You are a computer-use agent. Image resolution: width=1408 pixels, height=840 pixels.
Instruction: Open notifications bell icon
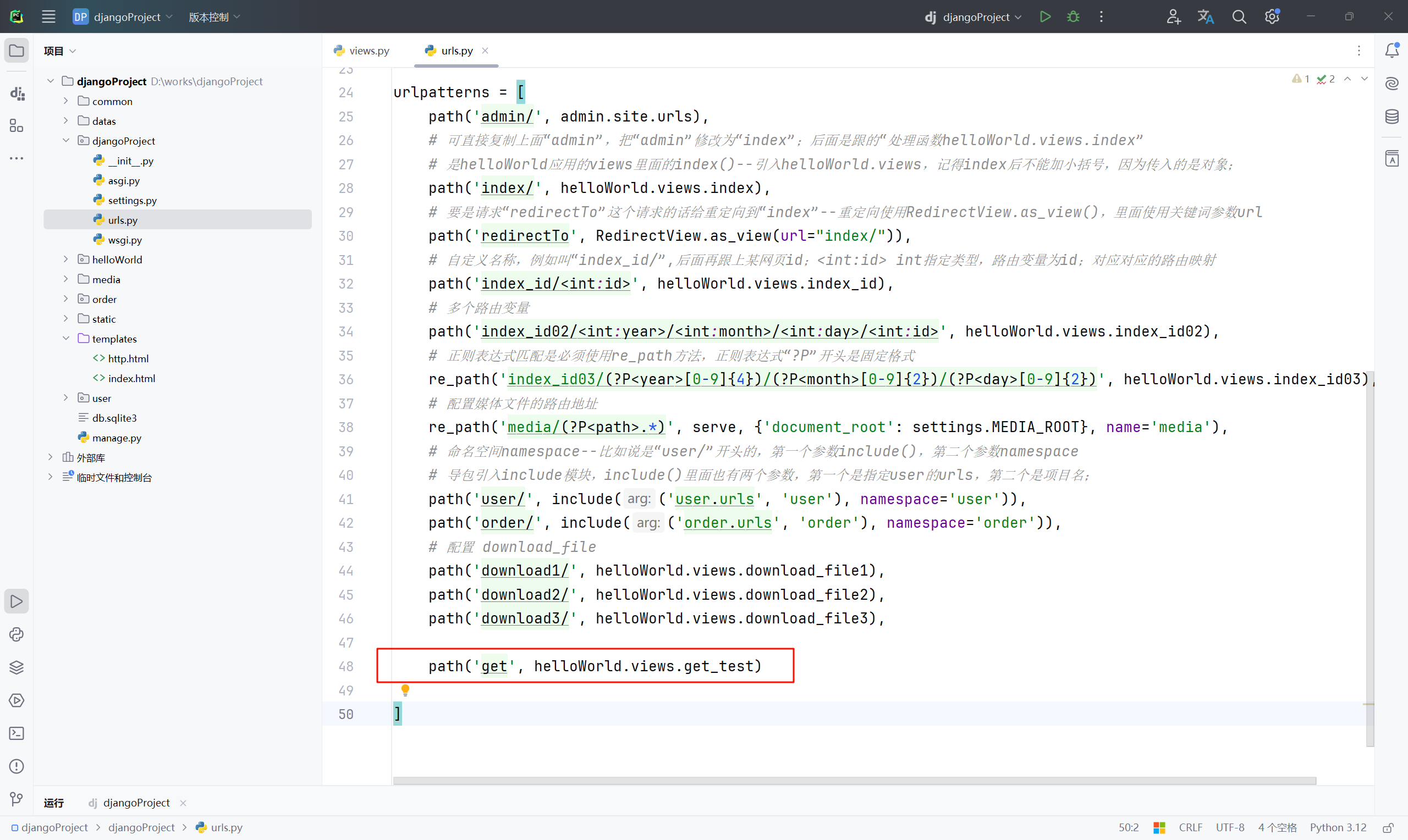[x=1391, y=51]
